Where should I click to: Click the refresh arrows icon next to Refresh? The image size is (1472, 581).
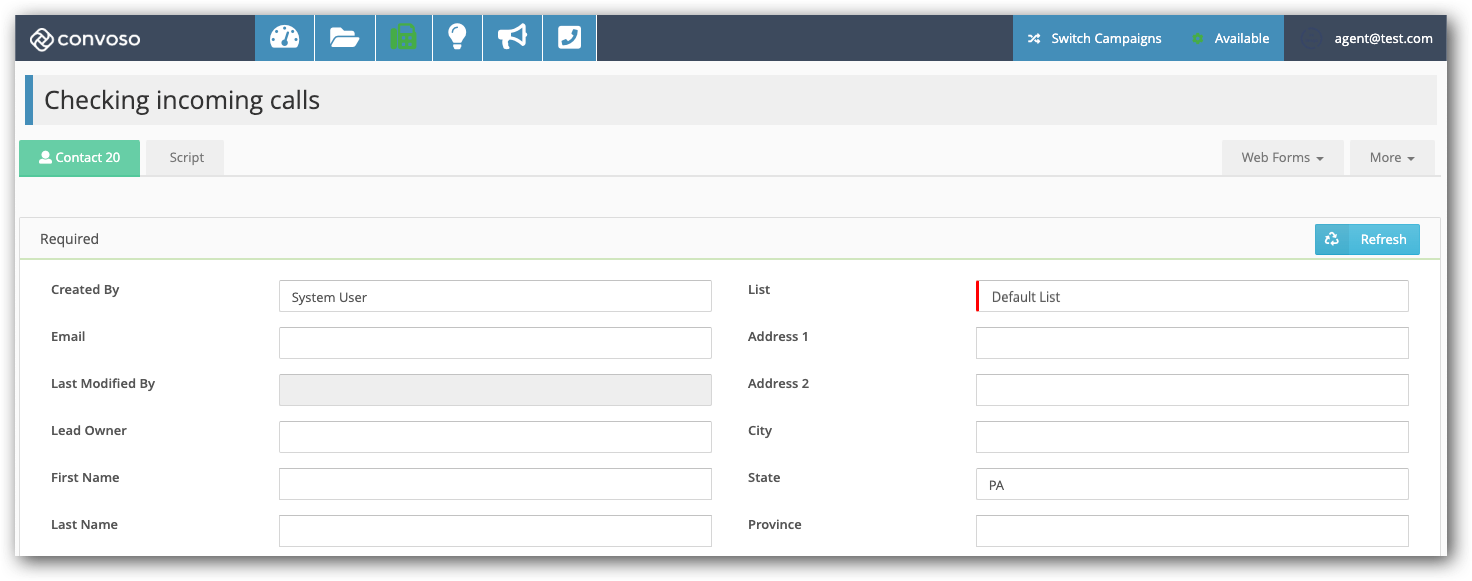point(1332,239)
